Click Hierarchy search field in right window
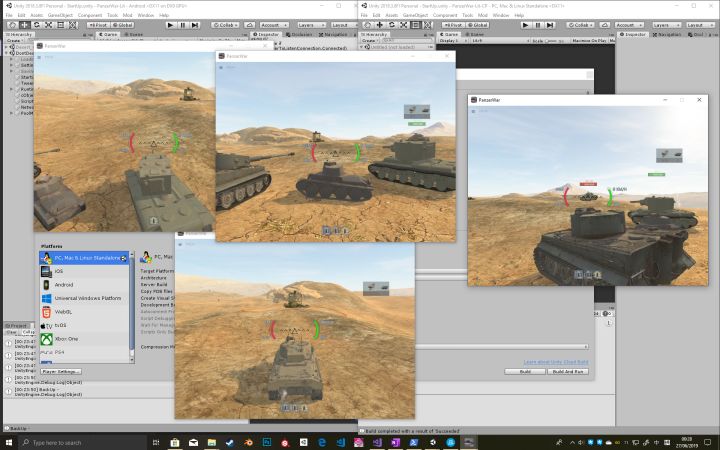Viewport: 720px width, 450px height. [407, 41]
